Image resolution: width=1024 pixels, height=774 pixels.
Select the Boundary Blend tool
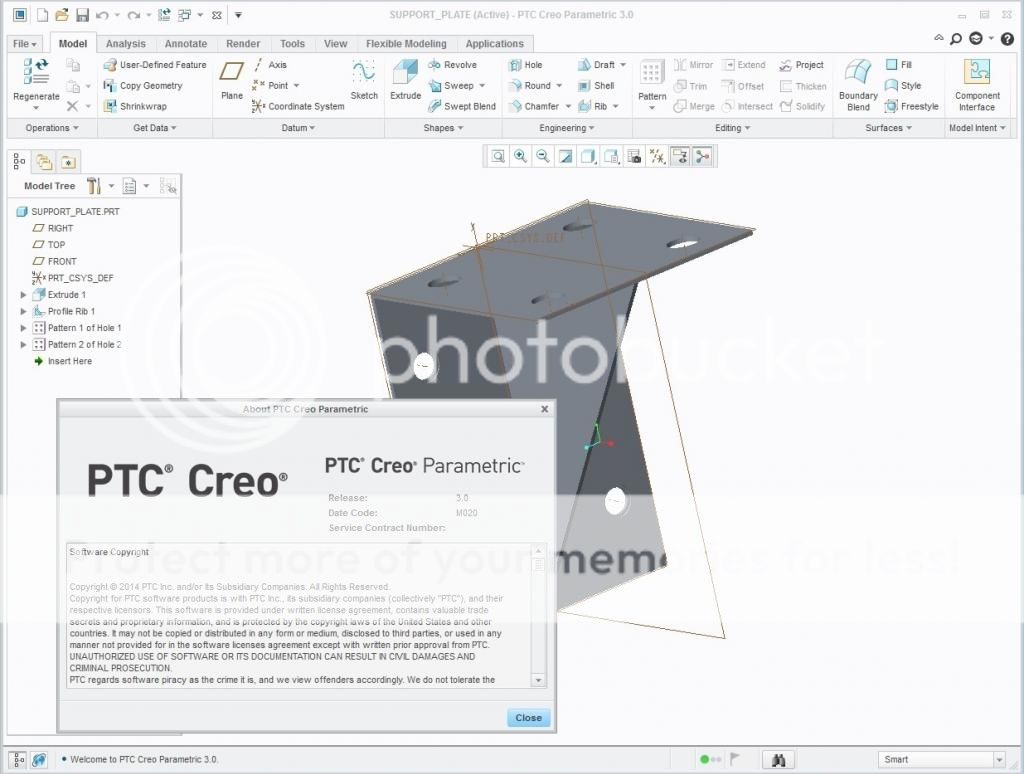(858, 80)
